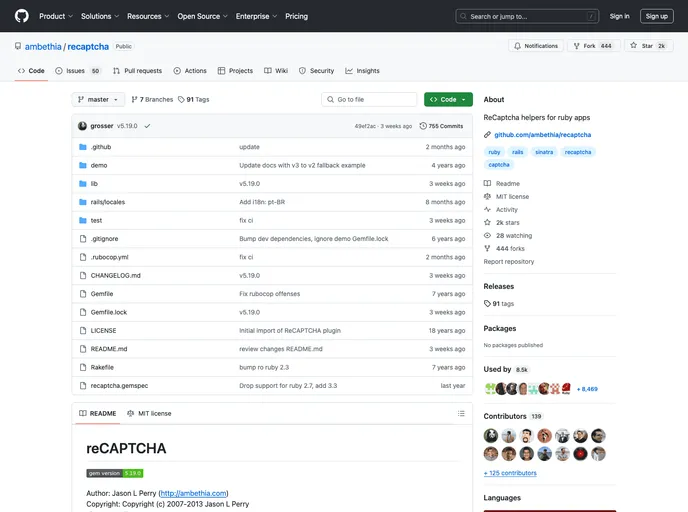The width and height of the screenshot is (688, 512).
Task: Expand the master branch dropdown
Action: pyautogui.click(x=99, y=100)
